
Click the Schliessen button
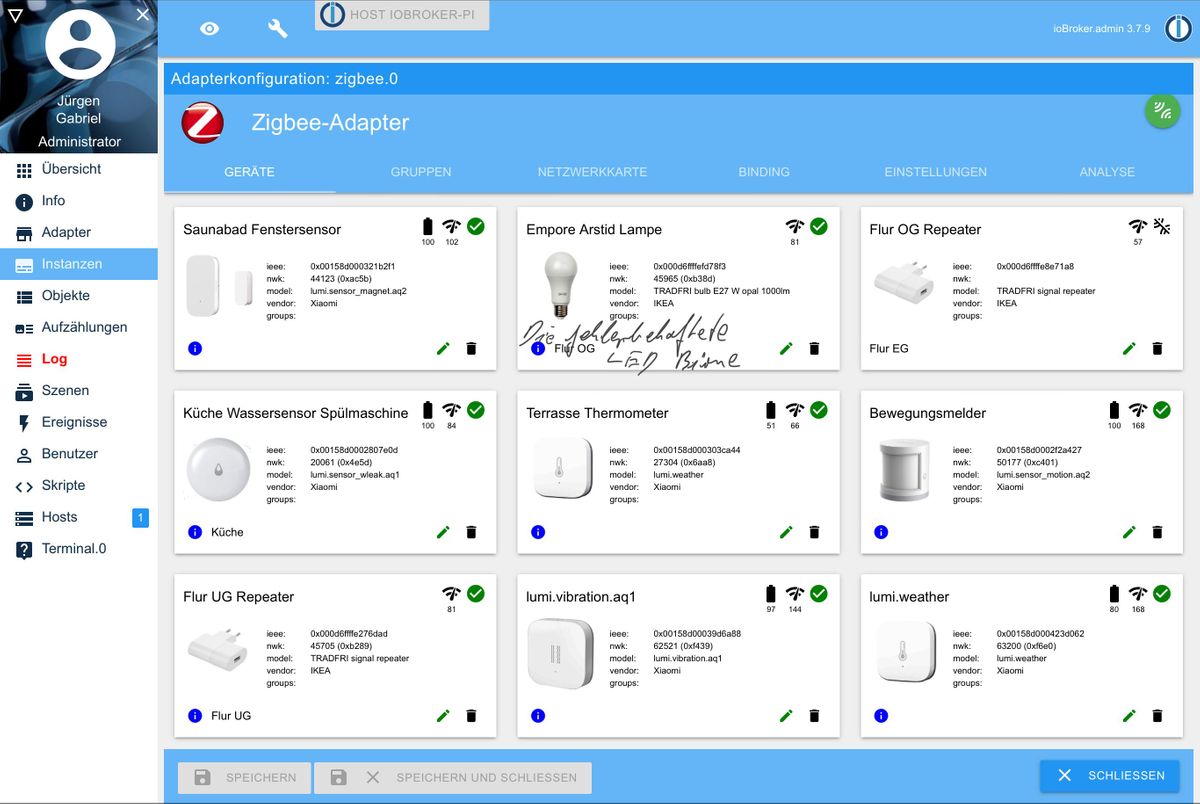click(x=1110, y=776)
